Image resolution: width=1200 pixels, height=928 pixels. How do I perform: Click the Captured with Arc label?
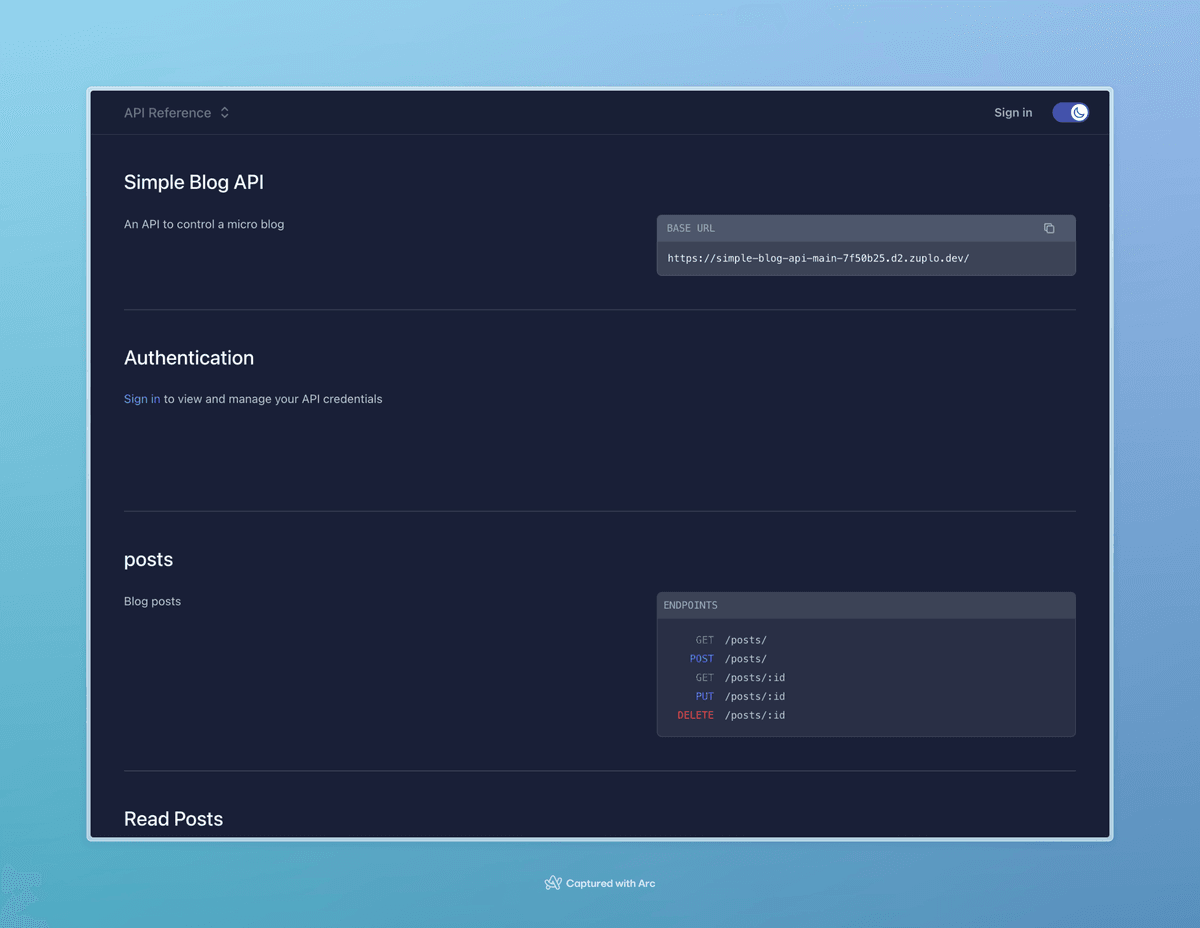(610, 883)
